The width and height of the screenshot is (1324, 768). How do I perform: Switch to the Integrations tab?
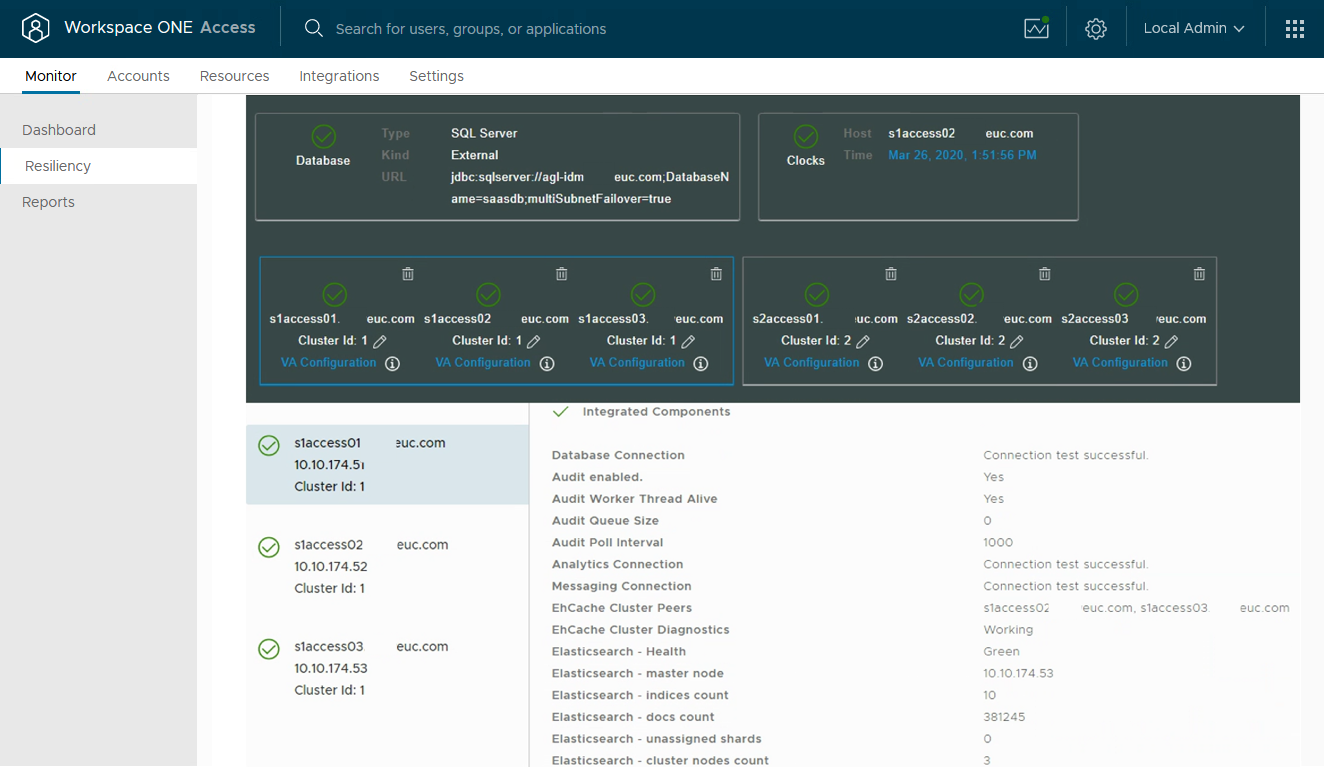(x=339, y=76)
